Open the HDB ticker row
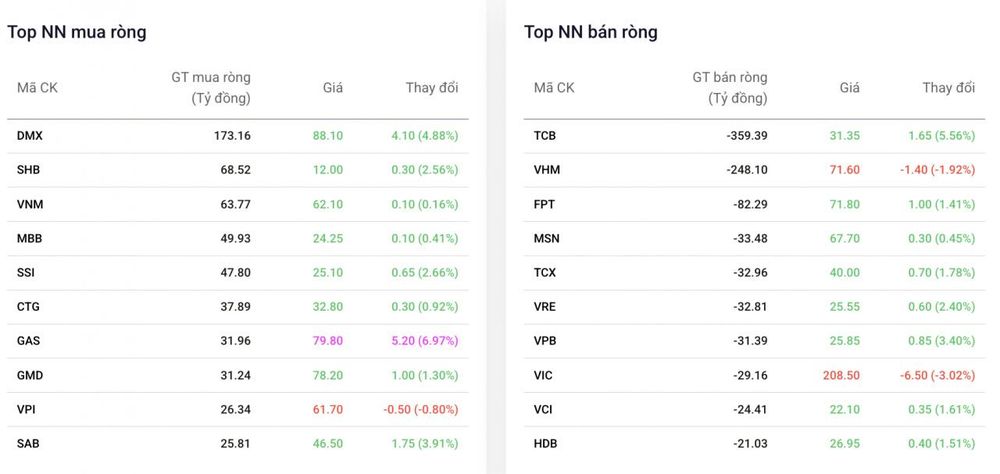 [x=754, y=443]
